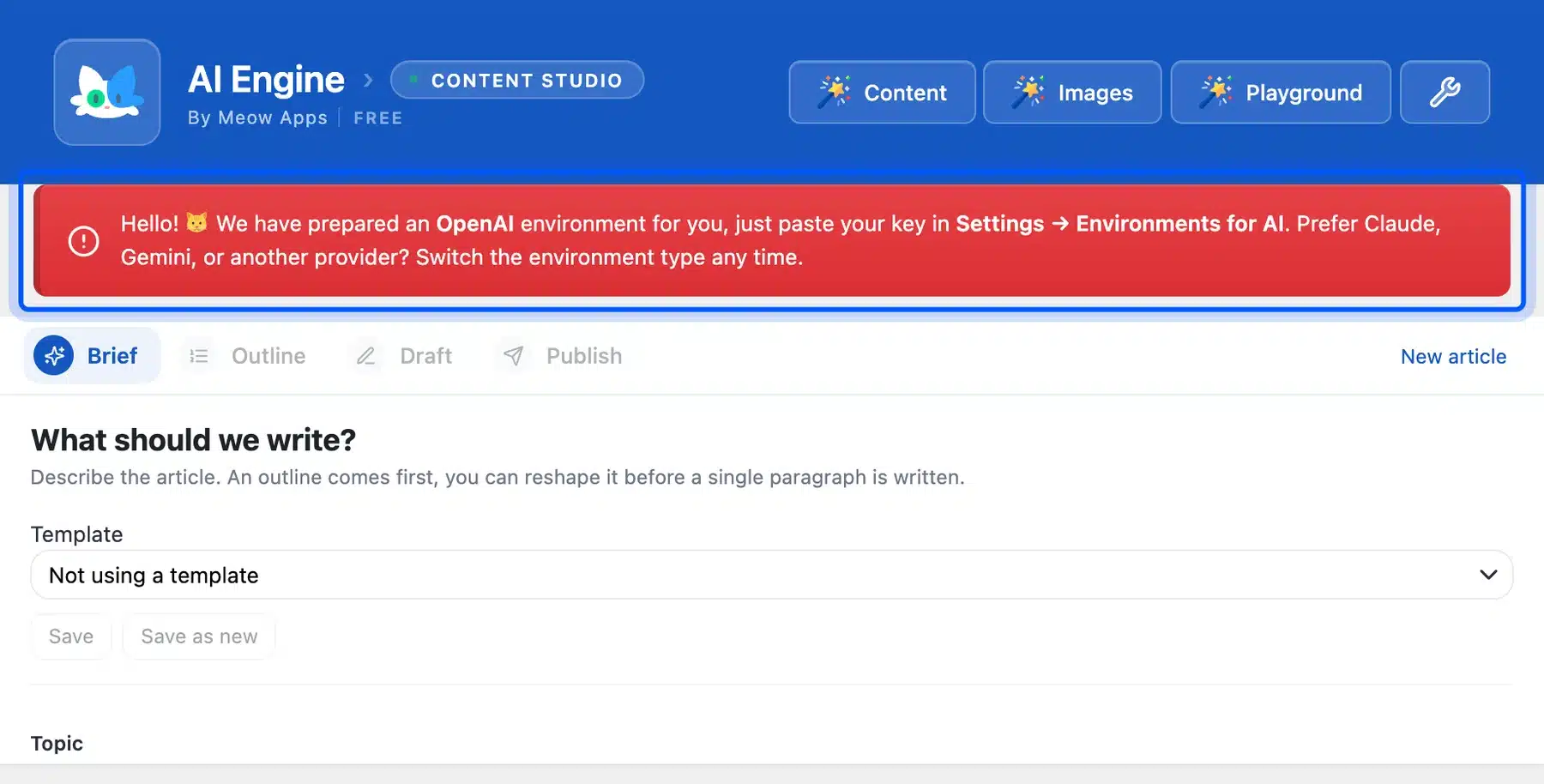
Task: Click the By Meow Apps text
Action: (x=257, y=118)
